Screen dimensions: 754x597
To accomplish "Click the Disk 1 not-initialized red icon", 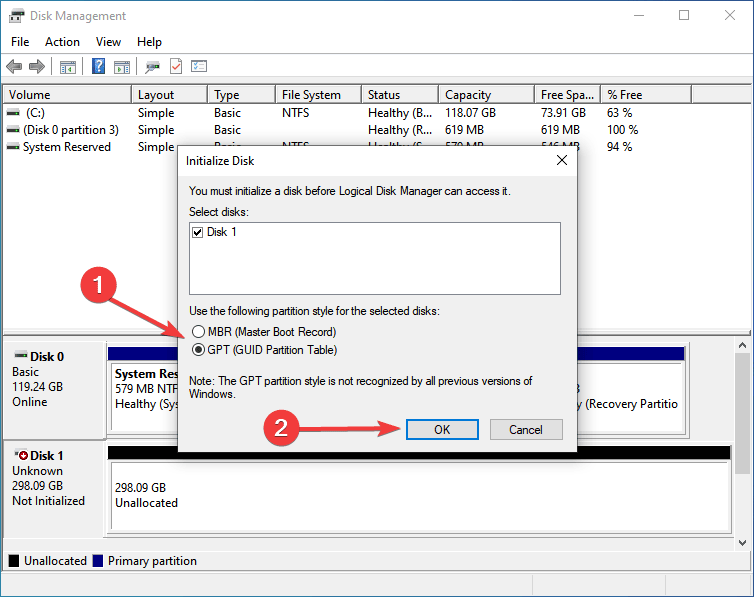I will pyautogui.click(x=21, y=455).
